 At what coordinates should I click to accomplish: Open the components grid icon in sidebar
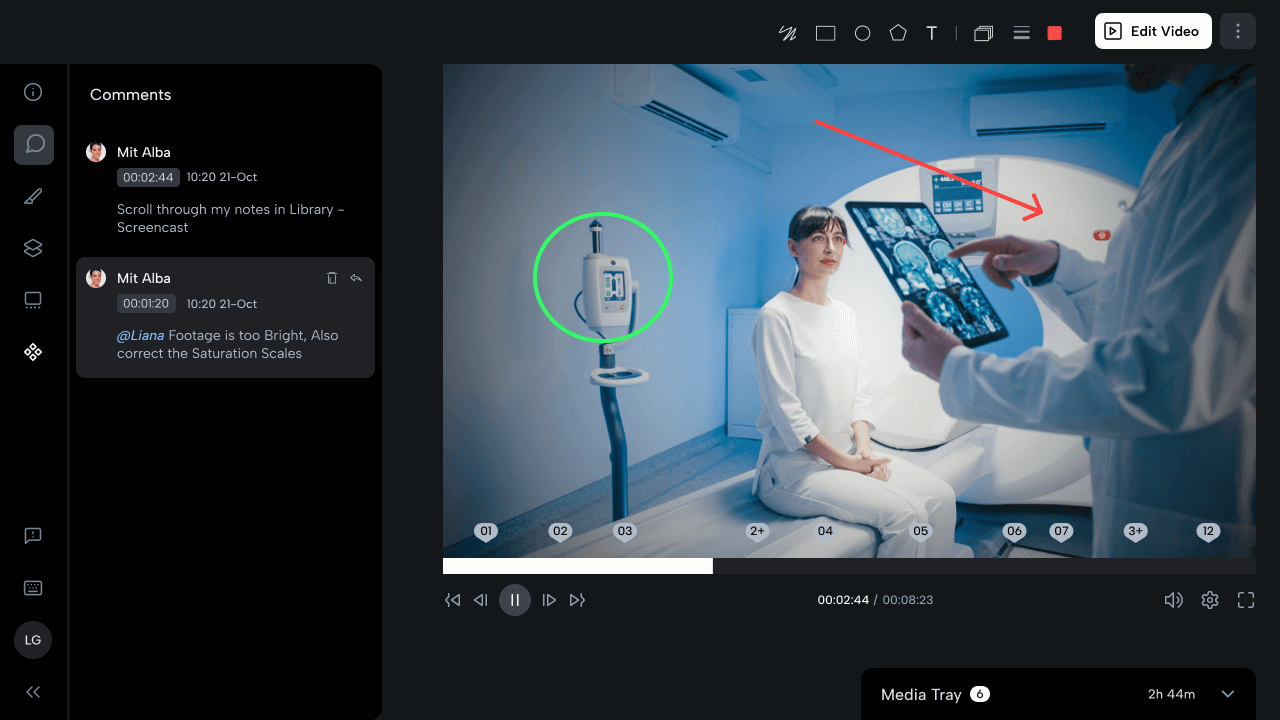click(x=33, y=352)
